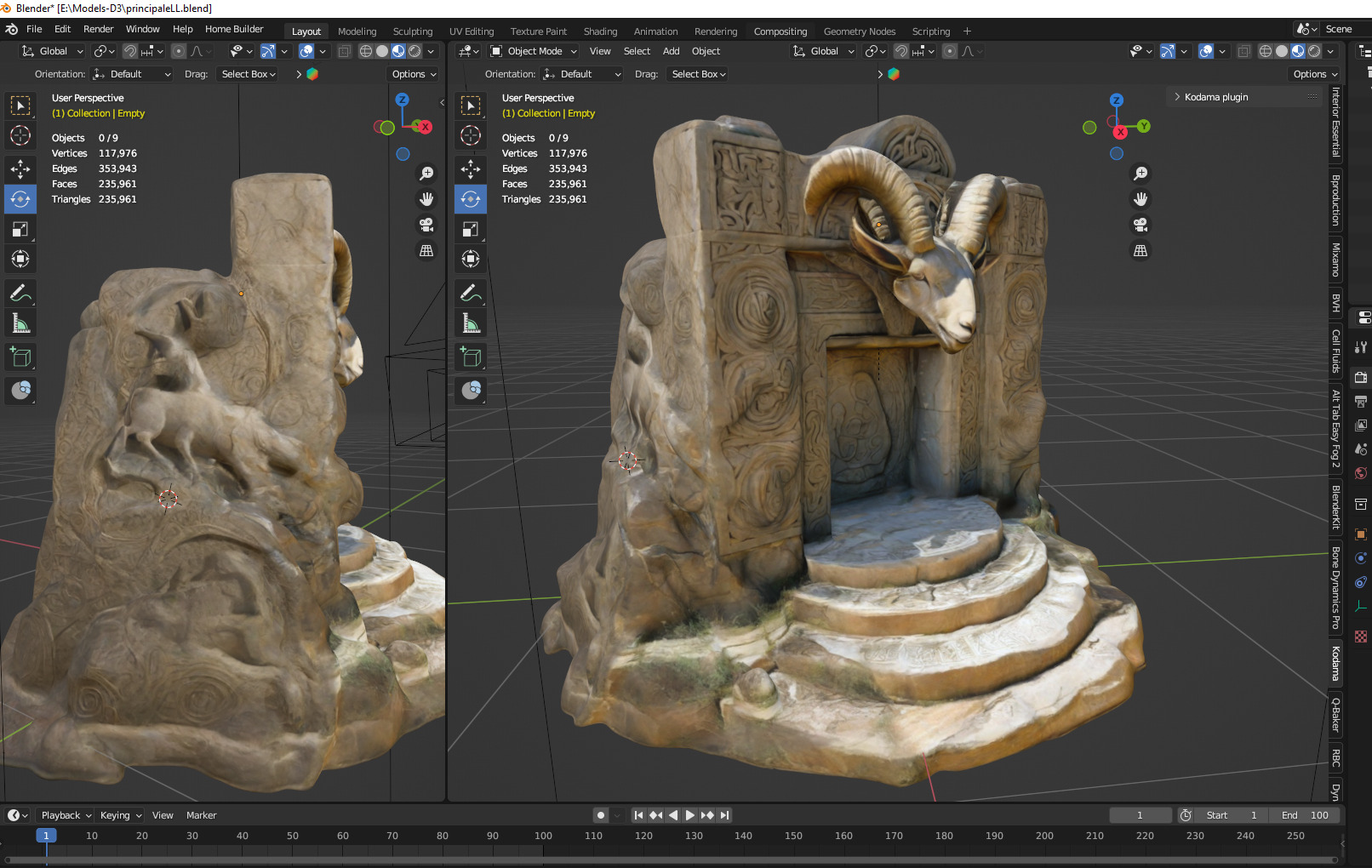This screenshot has width=1372, height=868.
Task: Select the Rotate tool in right viewport
Action: click(x=471, y=199)
